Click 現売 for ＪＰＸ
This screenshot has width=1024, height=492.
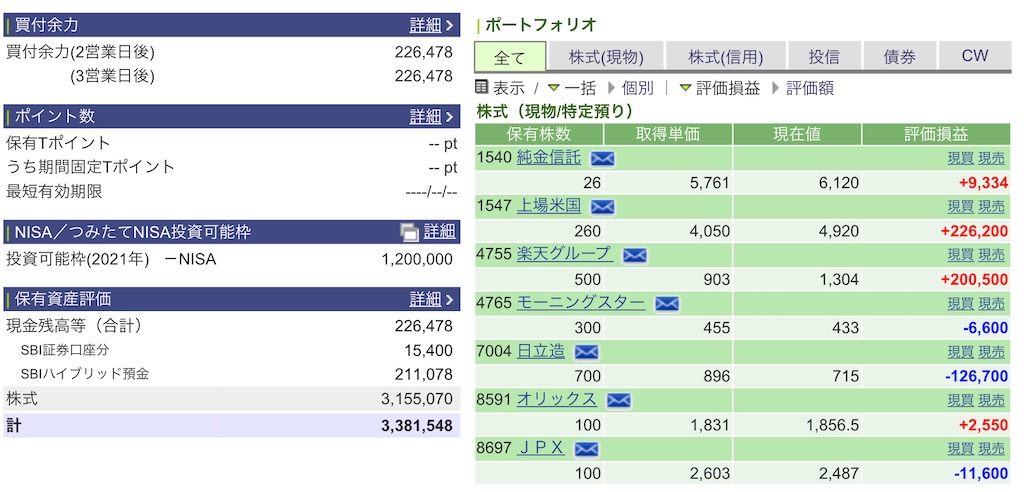[991, 449]
